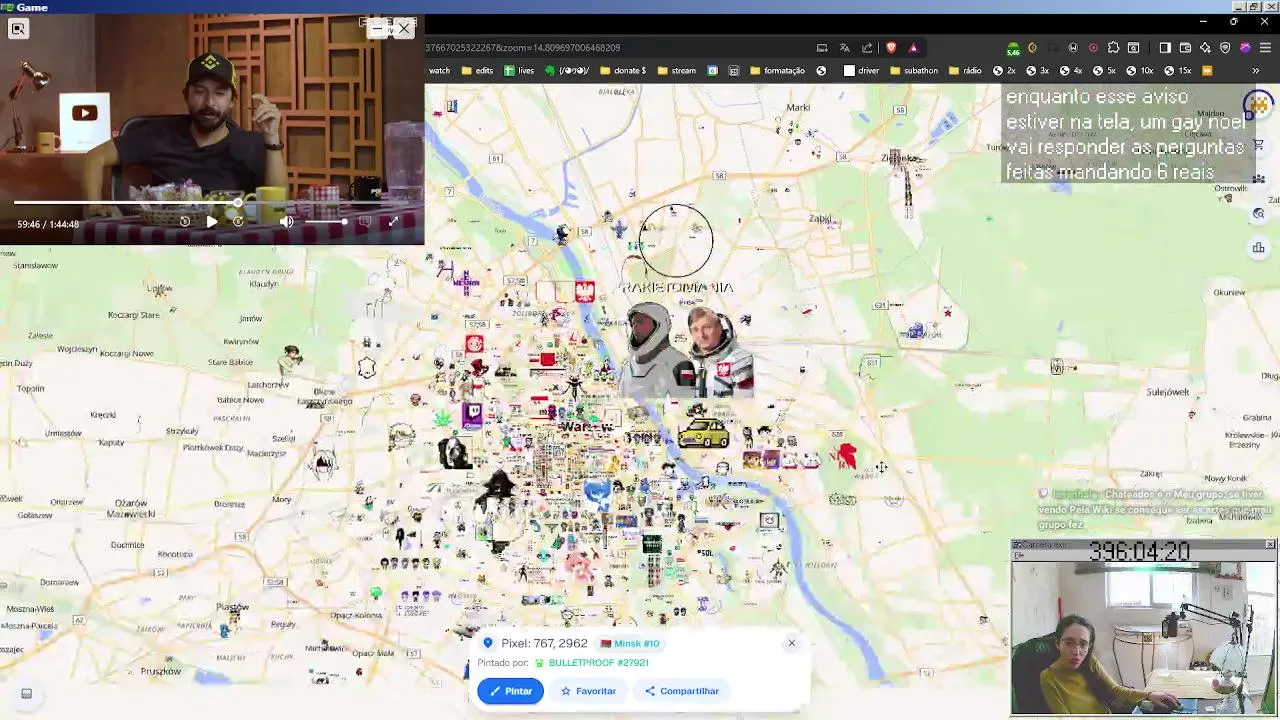Open the folder bookmark labeled (/◕ヮ◕)/
Screen dimensions: 1280x720
pyautogui.click(x=567, y=71)
